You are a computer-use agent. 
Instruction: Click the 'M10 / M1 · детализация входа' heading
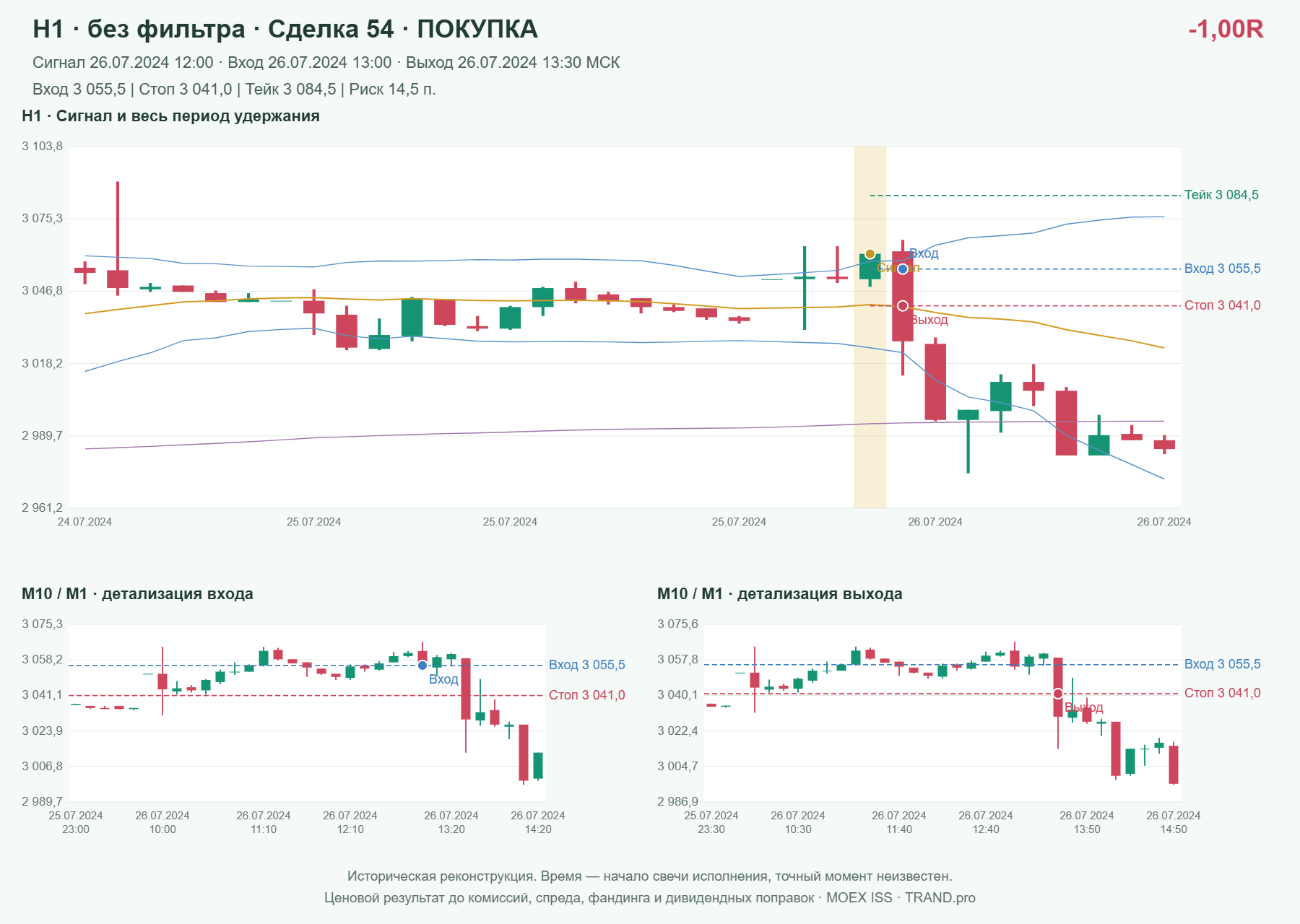(137, 594)
